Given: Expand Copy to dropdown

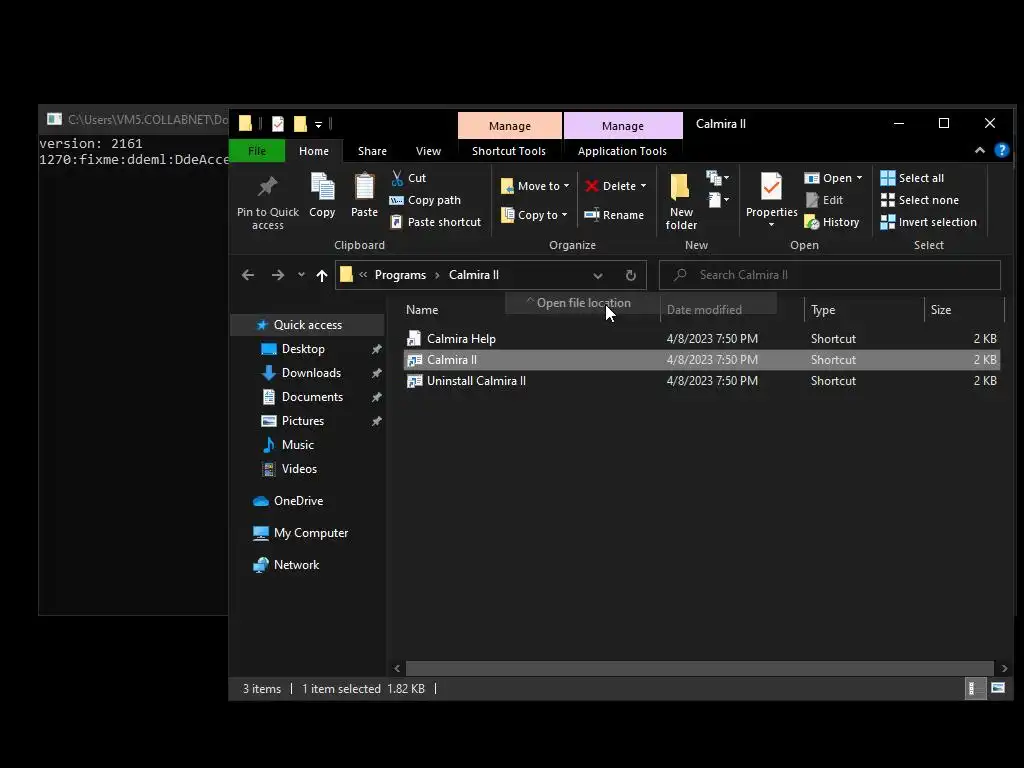Looking at the screenshot, I should pos(564,215).
